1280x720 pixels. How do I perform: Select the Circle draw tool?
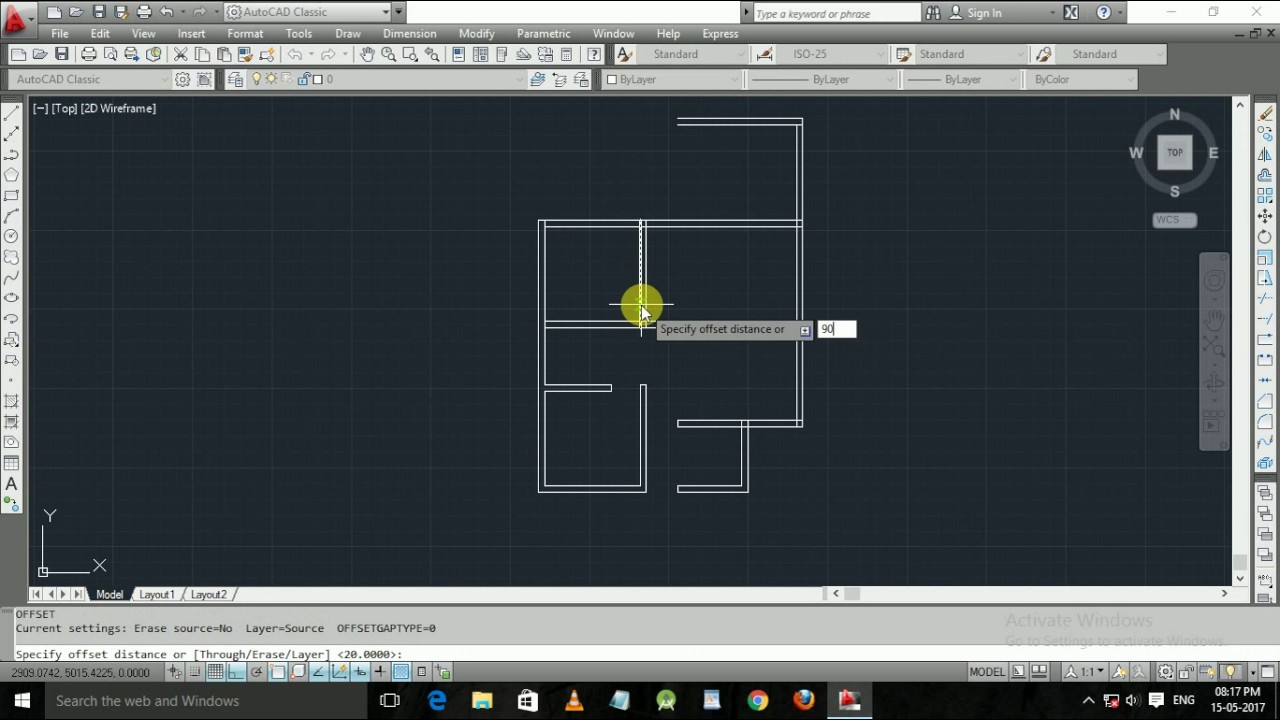pos(12,236)
